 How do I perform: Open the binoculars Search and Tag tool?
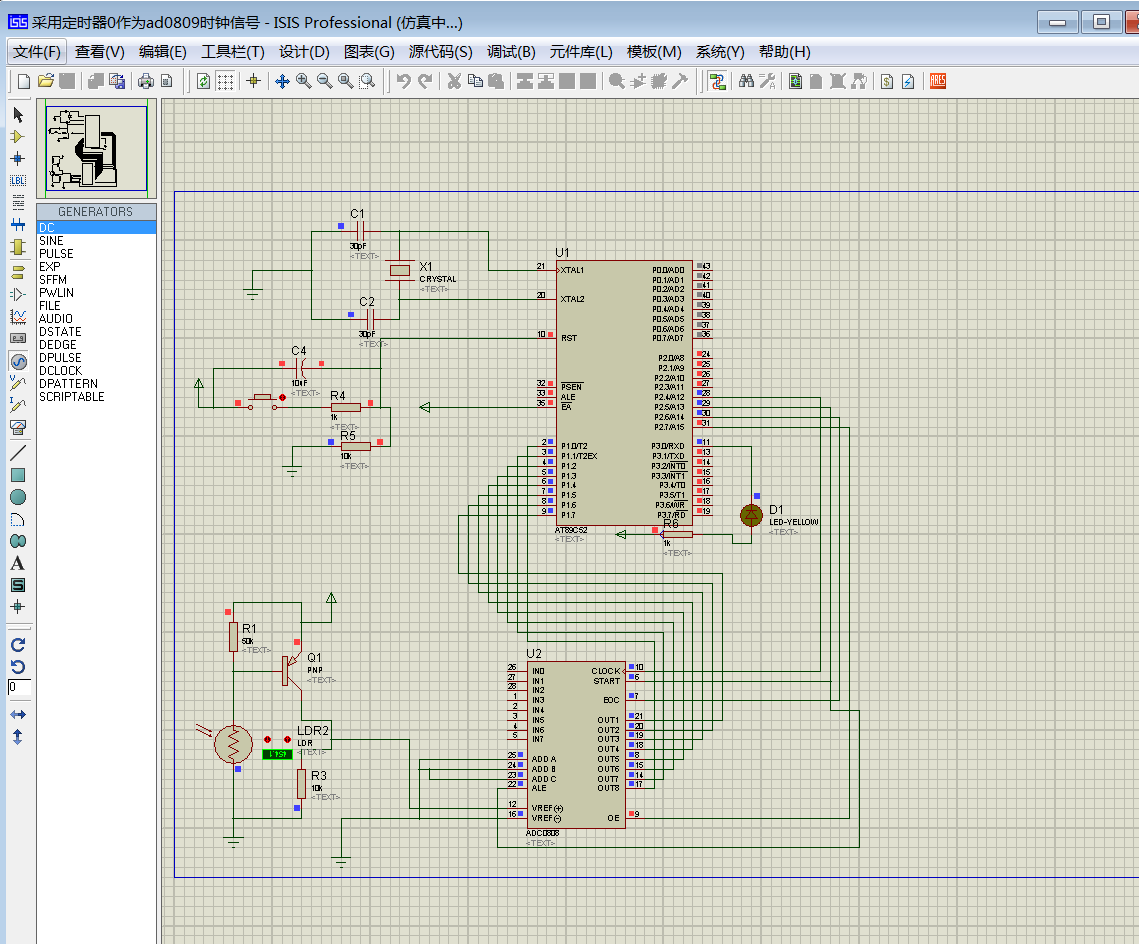coord(746,81)
